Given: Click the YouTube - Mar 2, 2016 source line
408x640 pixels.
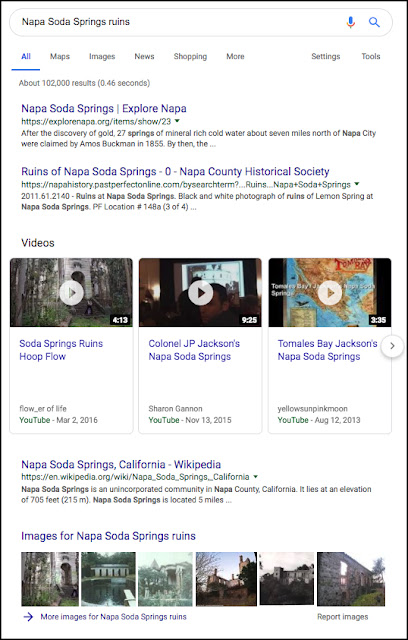Looking at the screenshot, I should pos(58,420).
